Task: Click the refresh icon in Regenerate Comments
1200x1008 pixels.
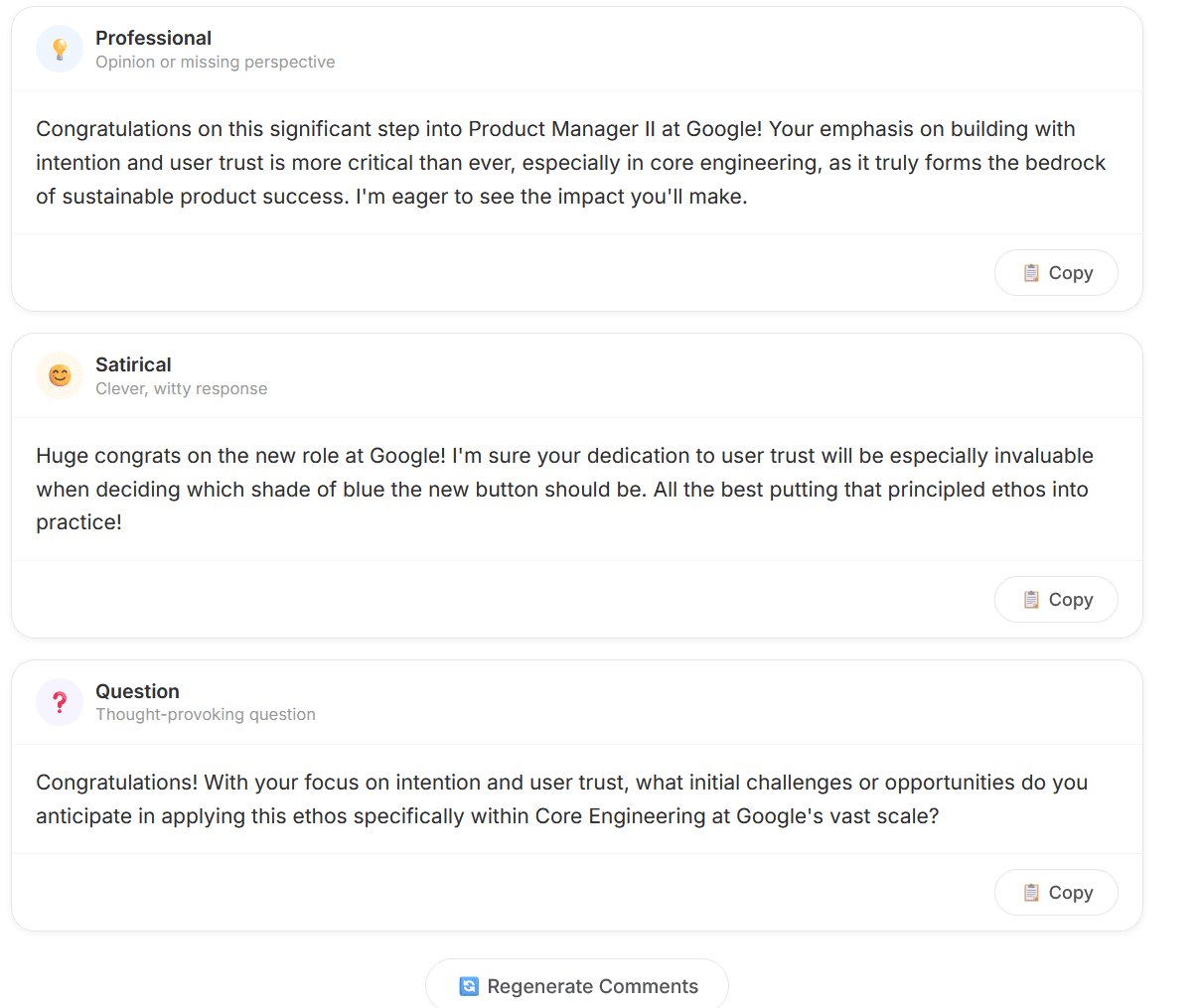Action: point(467,986)
